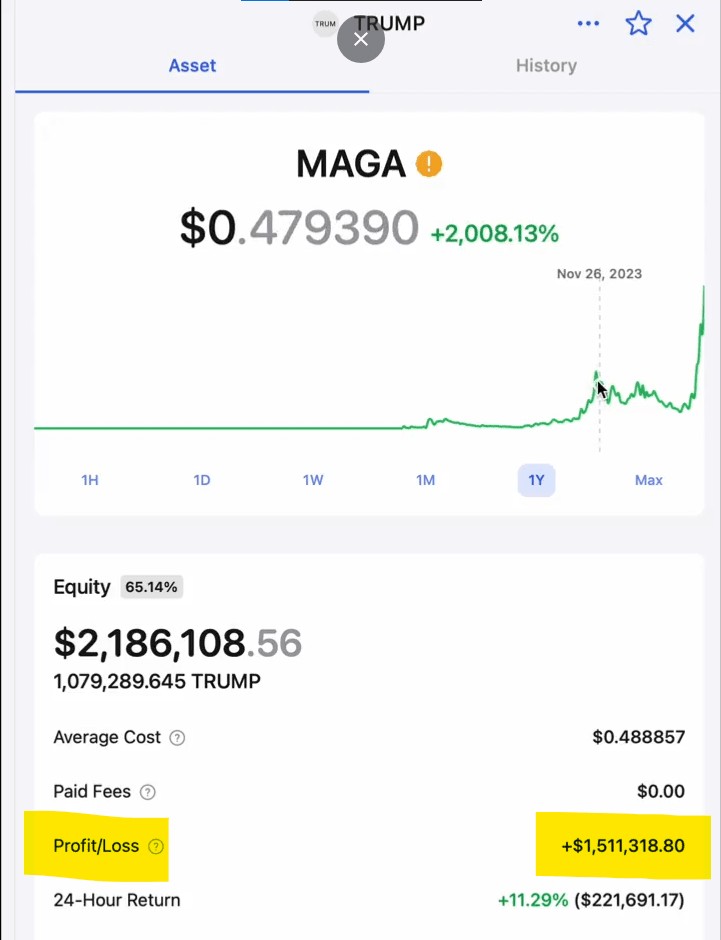Viewport: 721px width, 940px height.
Task: Open the Paid Fees help icon
Action: [x=147, y=793]
